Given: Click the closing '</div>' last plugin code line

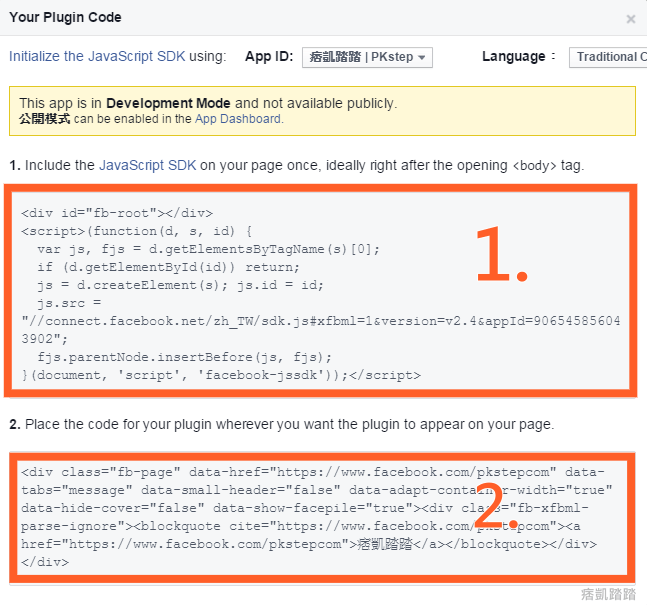Looking at the screenshot, I should pos(45,562).
